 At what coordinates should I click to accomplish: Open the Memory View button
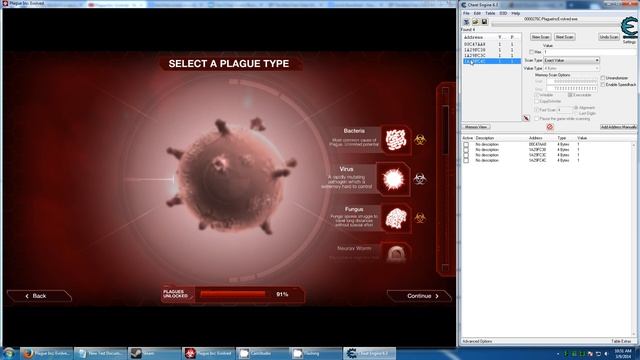pyautogui.click(x=476, y=127)
